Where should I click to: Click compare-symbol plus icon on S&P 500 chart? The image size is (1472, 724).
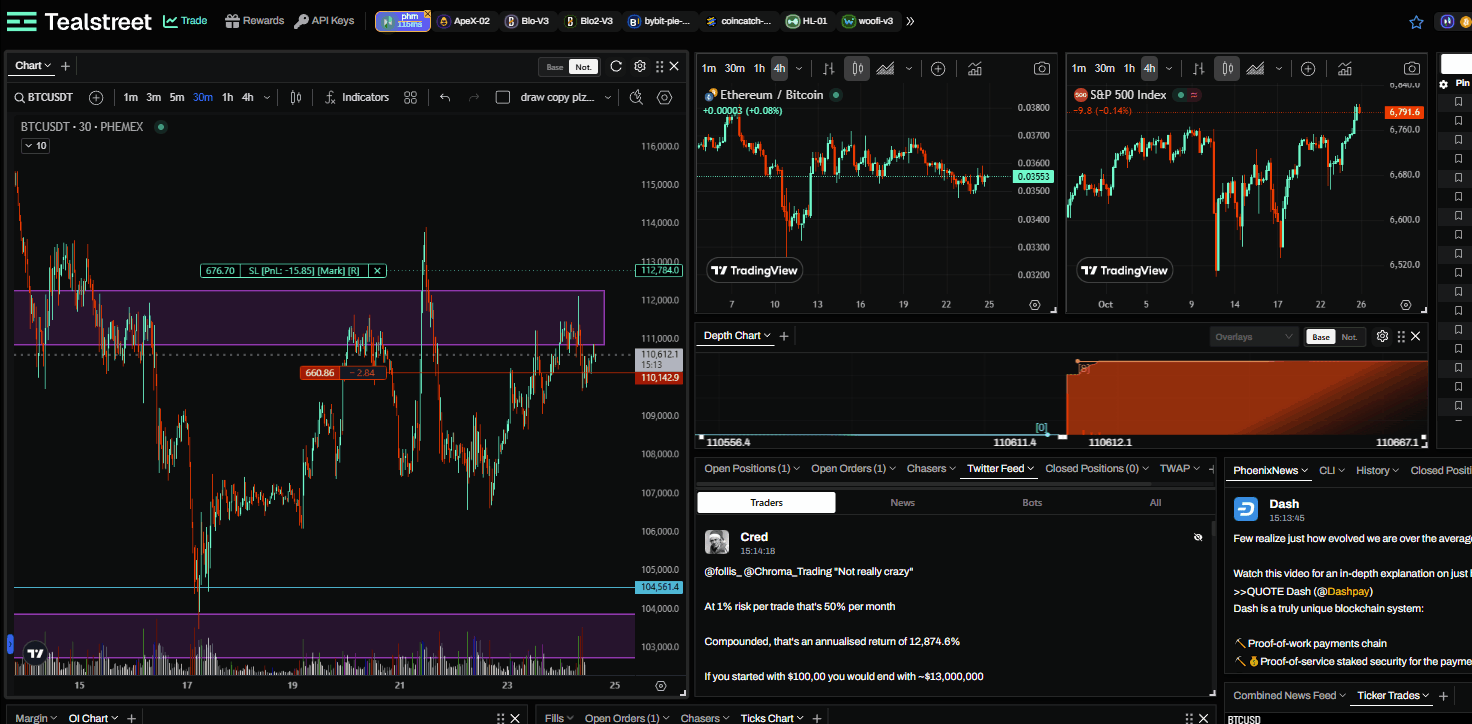pyautogui.click(x=1308, y=68)
